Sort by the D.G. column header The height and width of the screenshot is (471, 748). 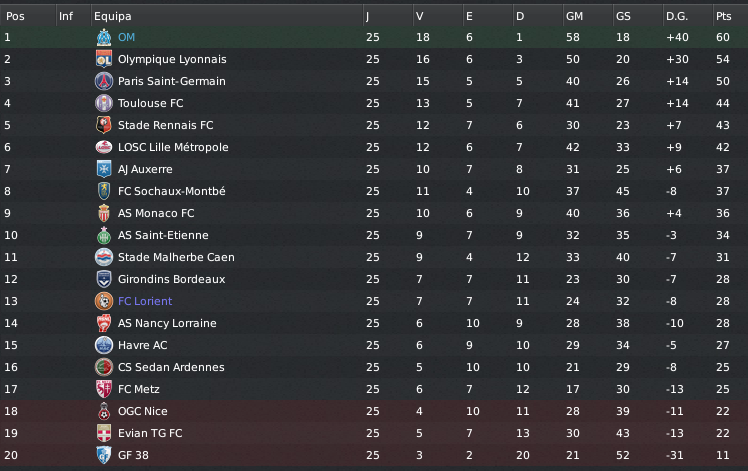[x=677, y=16]
